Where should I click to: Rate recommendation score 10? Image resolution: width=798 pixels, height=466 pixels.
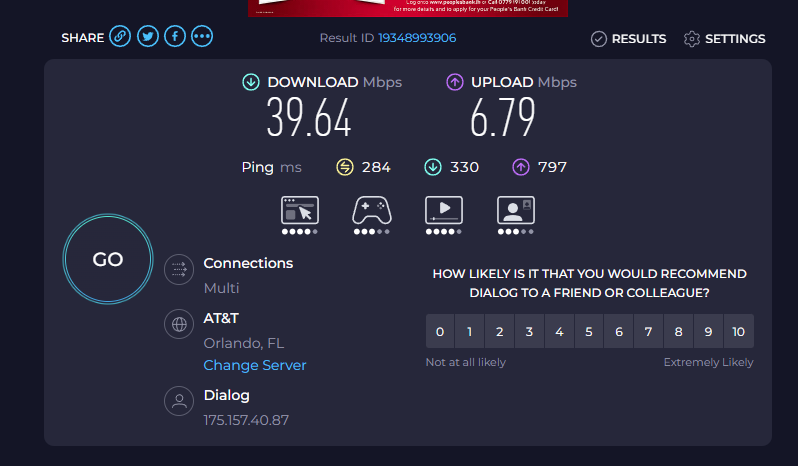tap(738, 332)
